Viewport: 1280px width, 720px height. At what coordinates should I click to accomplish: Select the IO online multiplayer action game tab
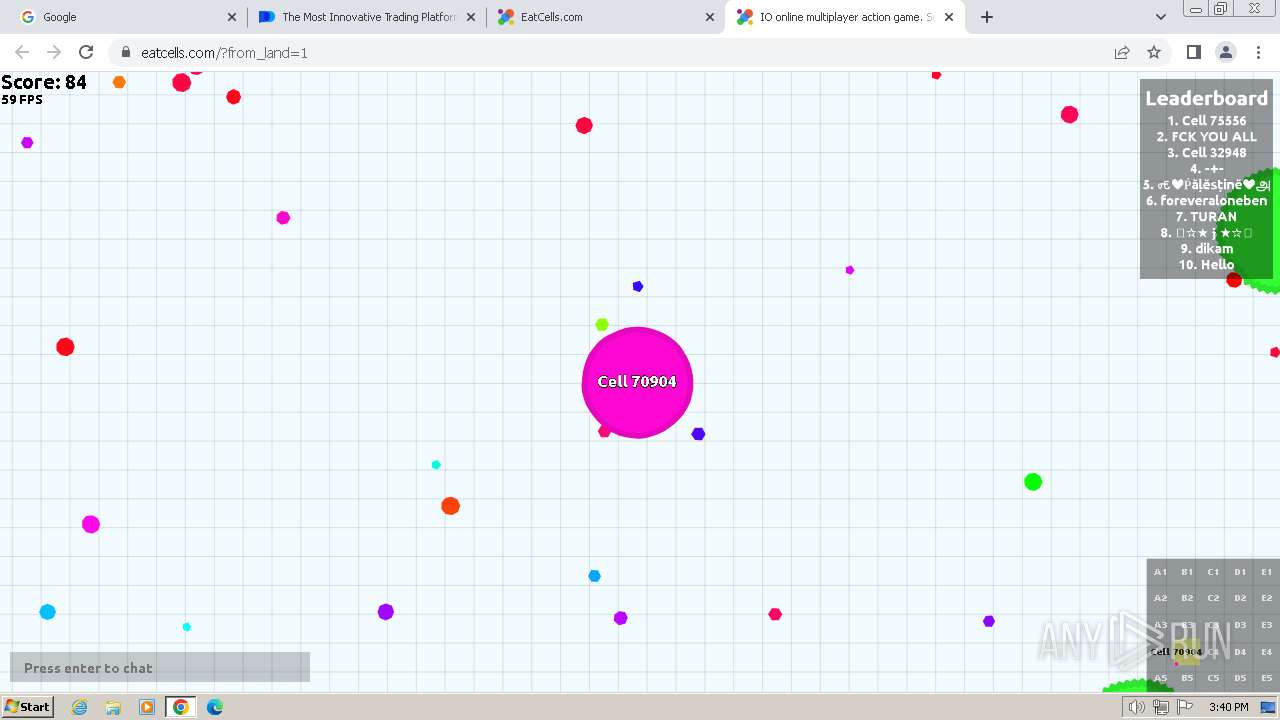tap(846, 17)
